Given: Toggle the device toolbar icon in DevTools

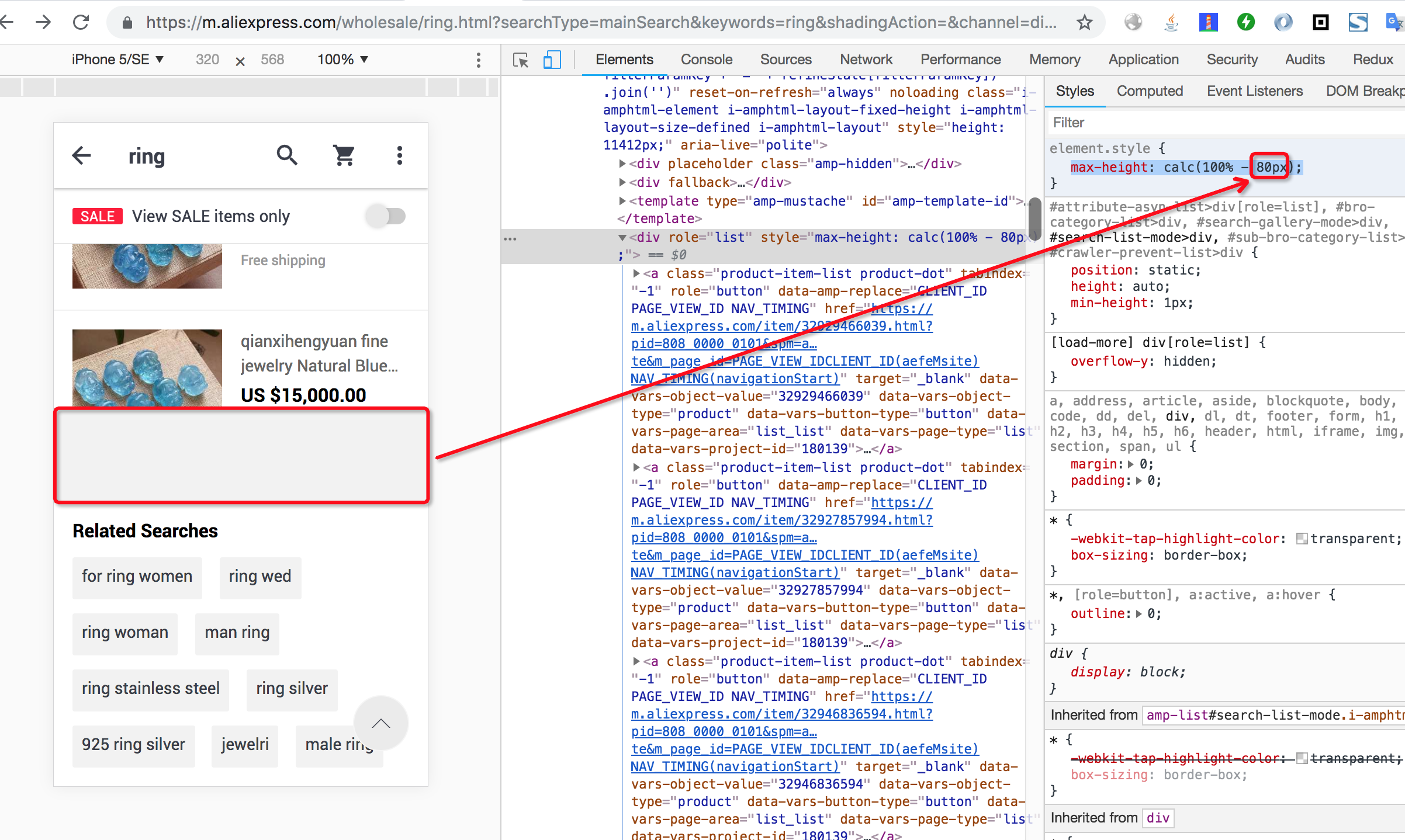Looking at the screenshot, I should (552, 60).
